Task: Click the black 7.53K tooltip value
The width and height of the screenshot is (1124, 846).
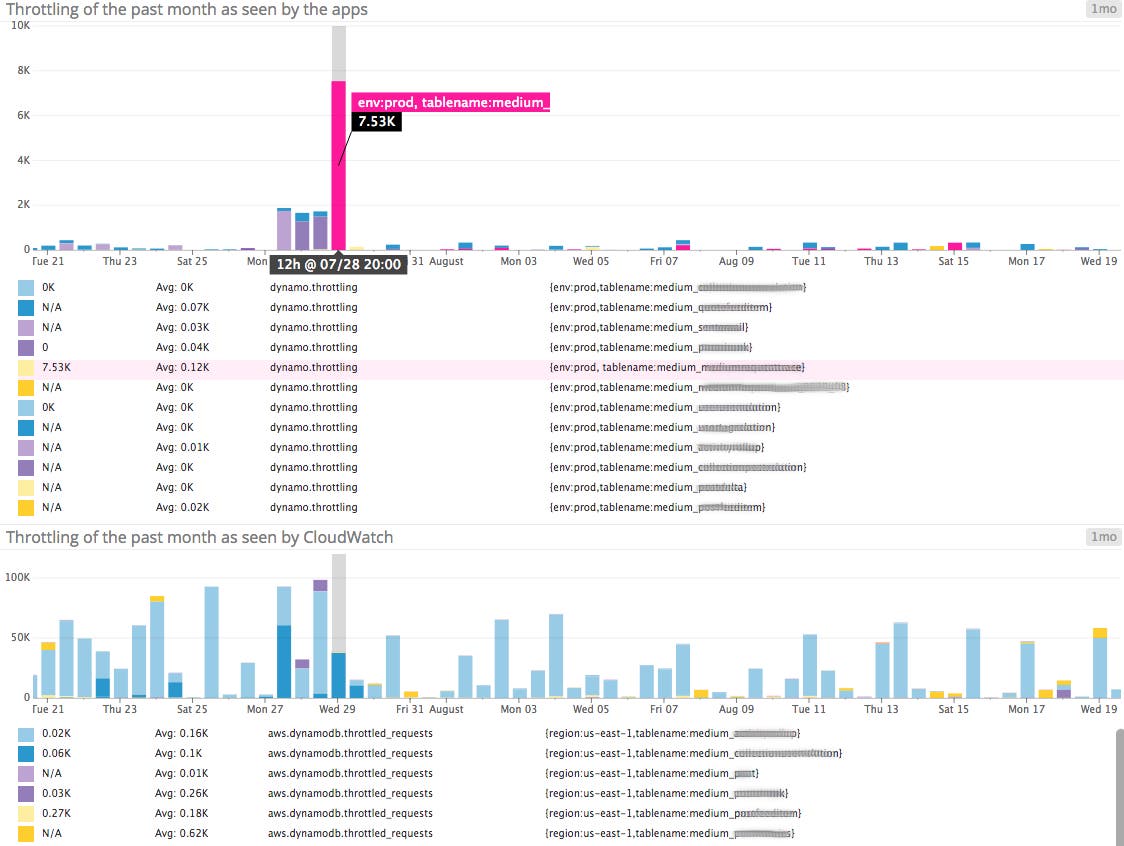Action: [375, 122]
